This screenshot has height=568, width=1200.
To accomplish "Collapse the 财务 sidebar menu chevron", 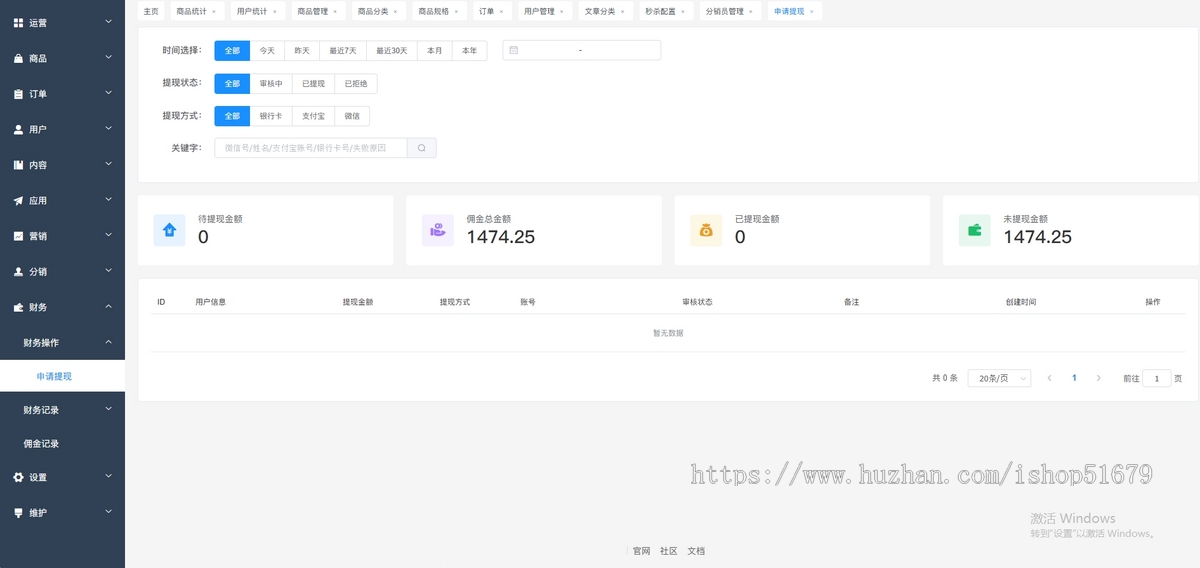I will tap(108, 306).
